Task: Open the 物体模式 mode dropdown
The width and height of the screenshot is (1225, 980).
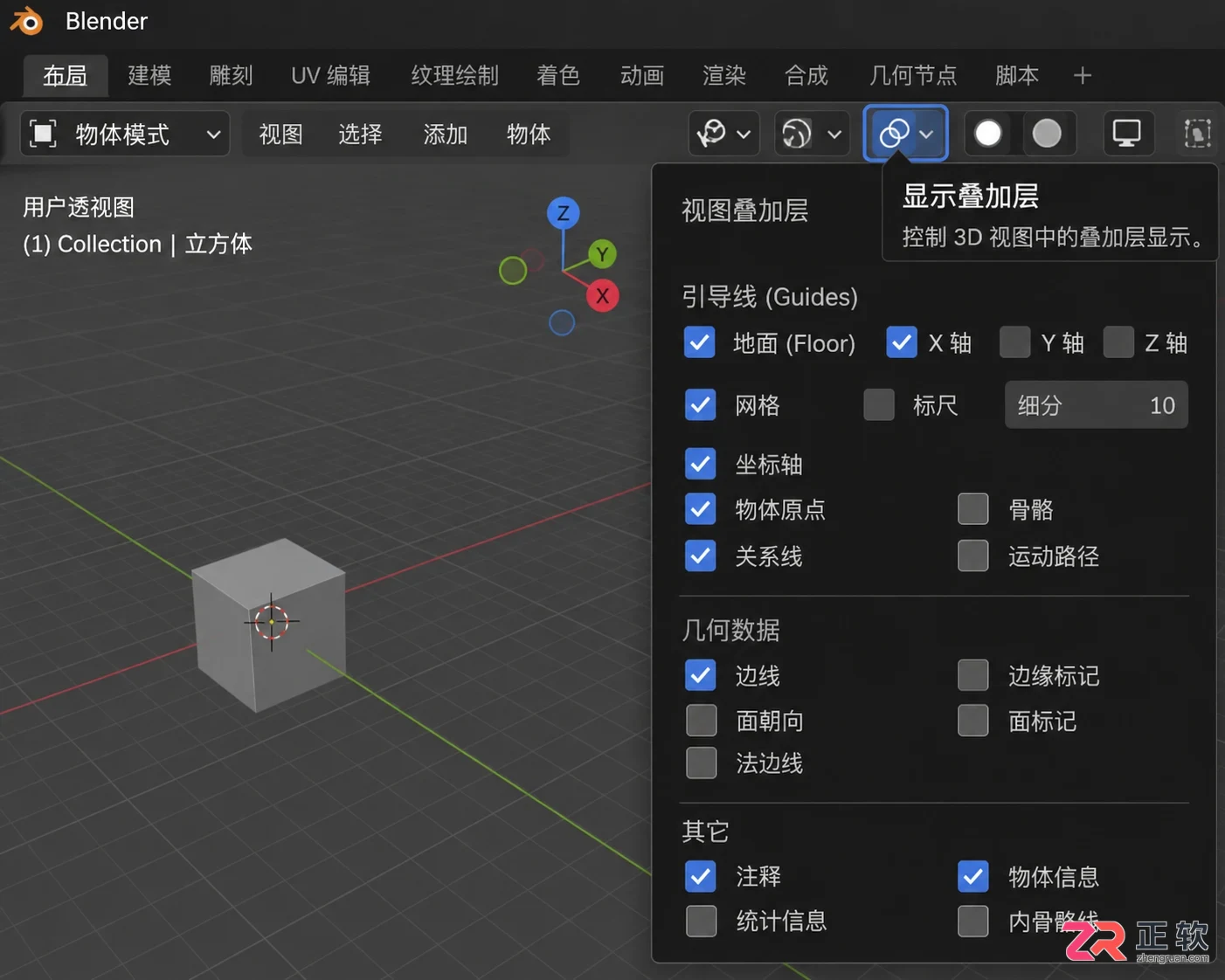Action: [125, 134]
